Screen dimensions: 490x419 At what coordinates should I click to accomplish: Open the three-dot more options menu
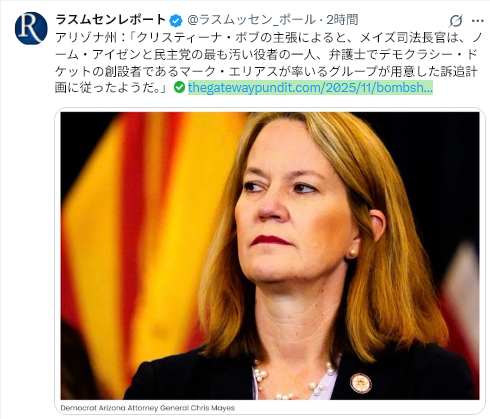(x=478, y=21)
